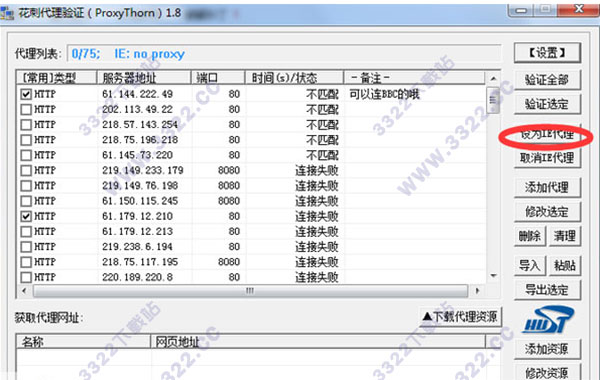This screenshot has height=380, width=600.
Task: Sort by 端口 column header
Action: pos(218,78)
